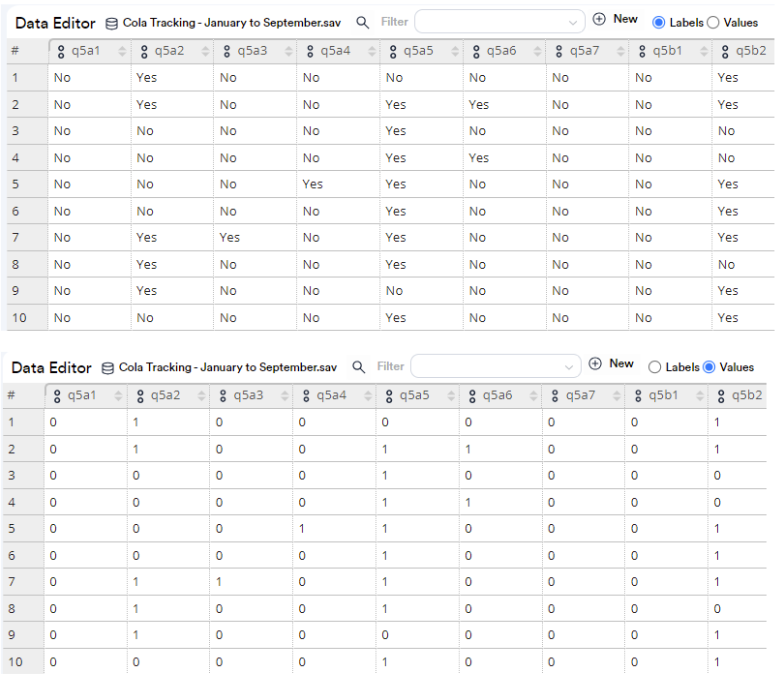The image size is (776, 677).
Task: Select the Values radio button in the top editor
Action: click(713, 23)
